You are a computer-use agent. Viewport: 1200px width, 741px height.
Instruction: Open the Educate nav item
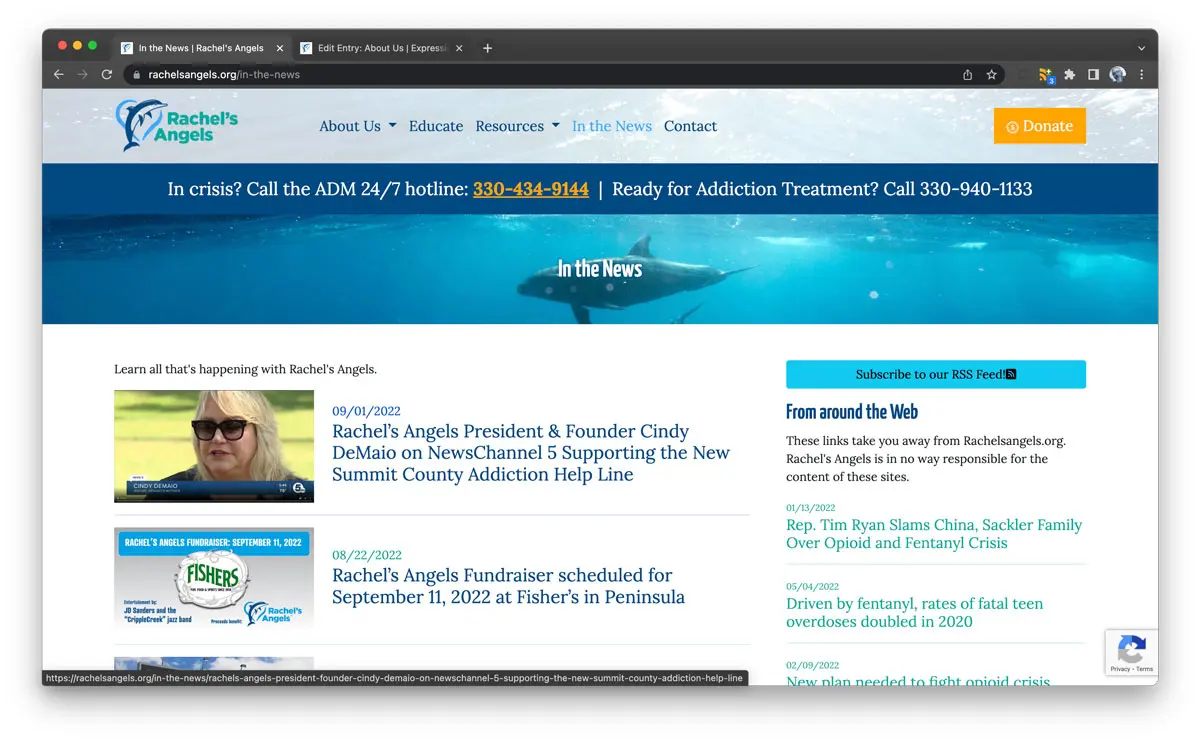click(436, 126)
